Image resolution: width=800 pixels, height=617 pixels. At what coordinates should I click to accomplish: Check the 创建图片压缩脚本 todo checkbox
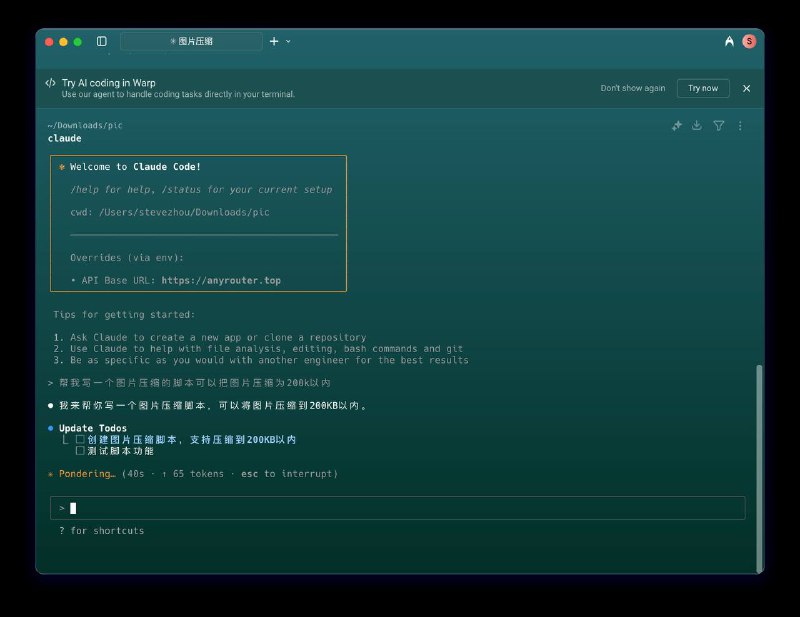click(79, 439)
